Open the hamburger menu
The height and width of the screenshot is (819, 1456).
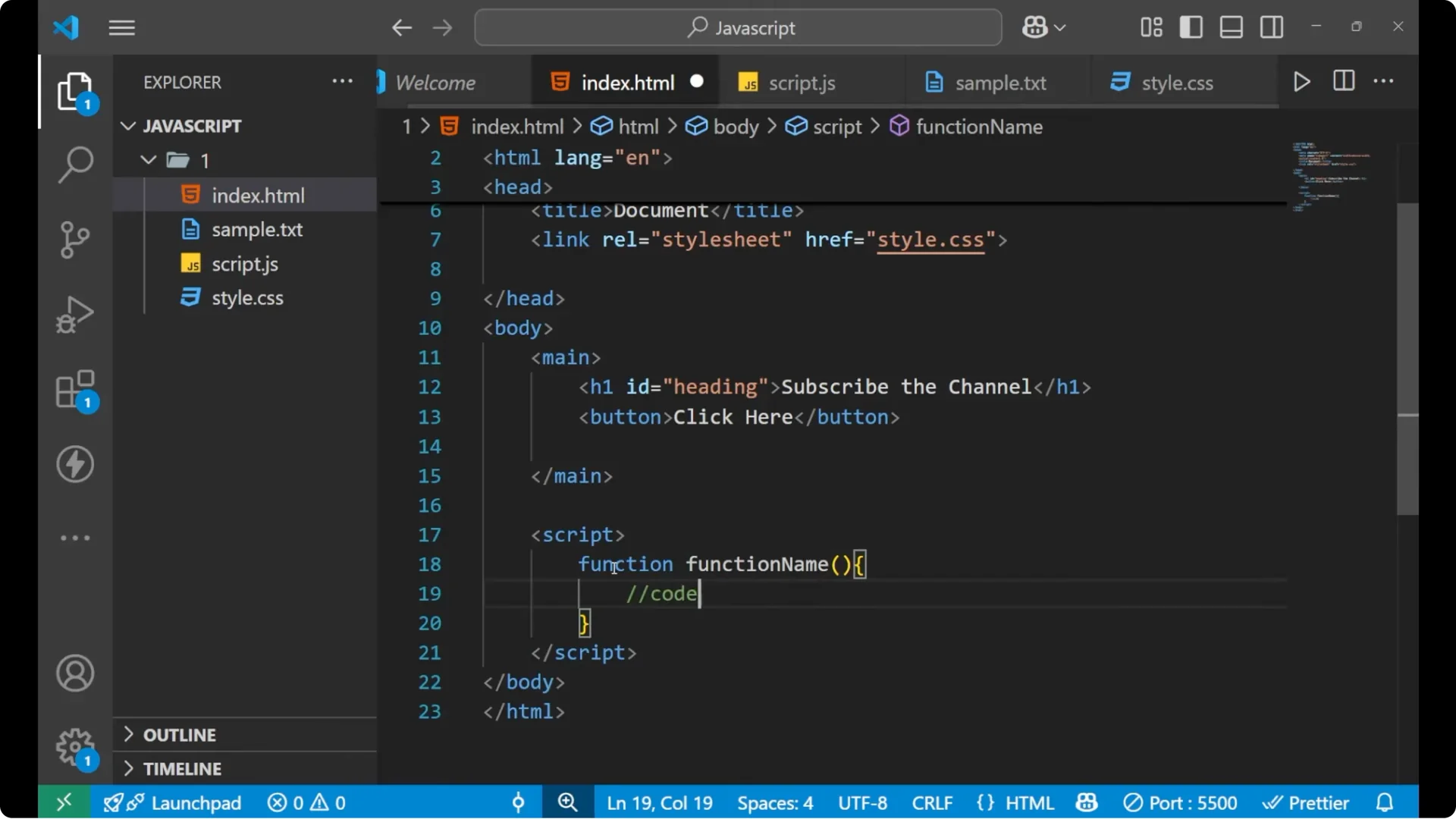click(x=121, y=27)
